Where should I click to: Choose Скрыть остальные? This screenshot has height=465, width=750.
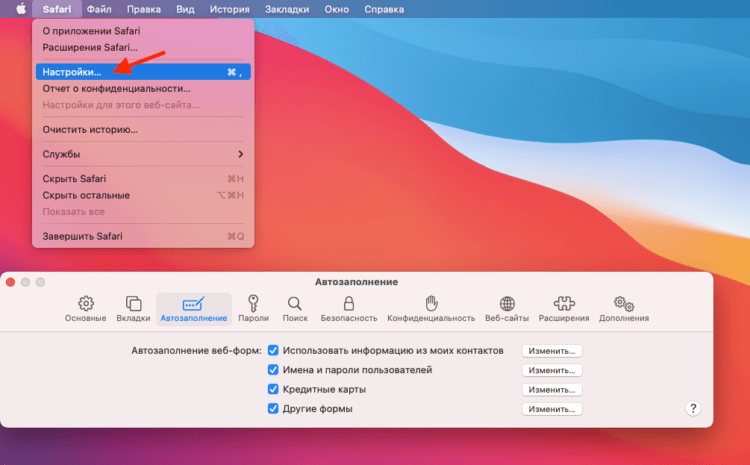[x=143, y=195]
